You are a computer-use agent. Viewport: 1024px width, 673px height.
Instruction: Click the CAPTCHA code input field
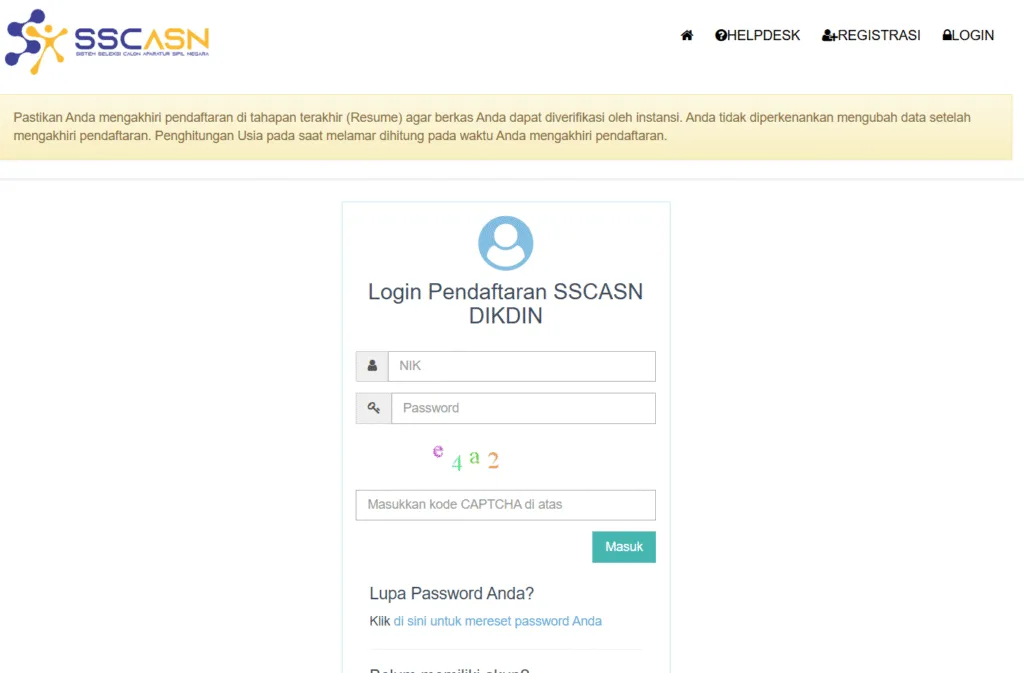tap(505, 505)
